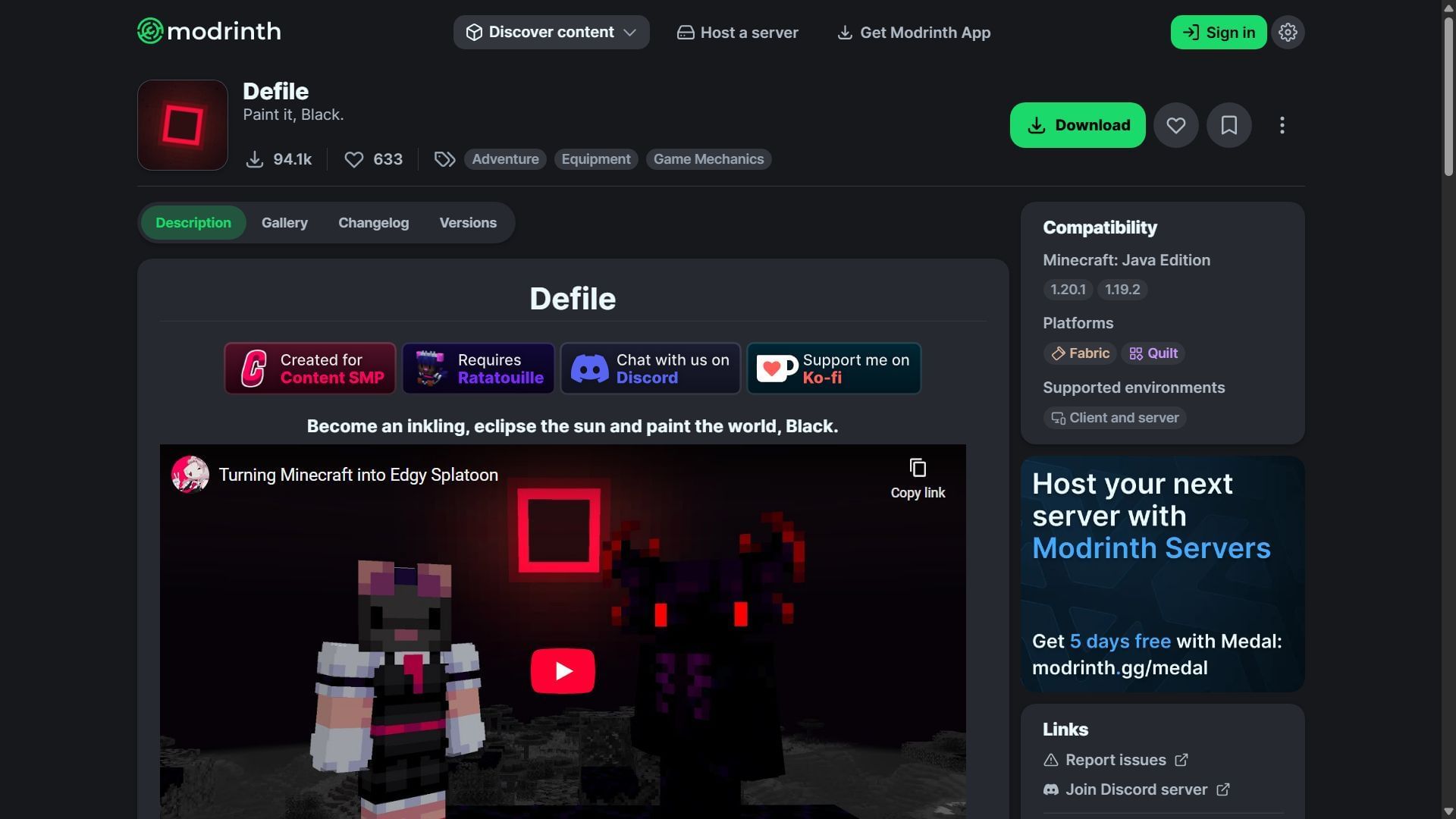Click the heart follow icon button
1456x819 pixels.
(x=1175, y=125)
